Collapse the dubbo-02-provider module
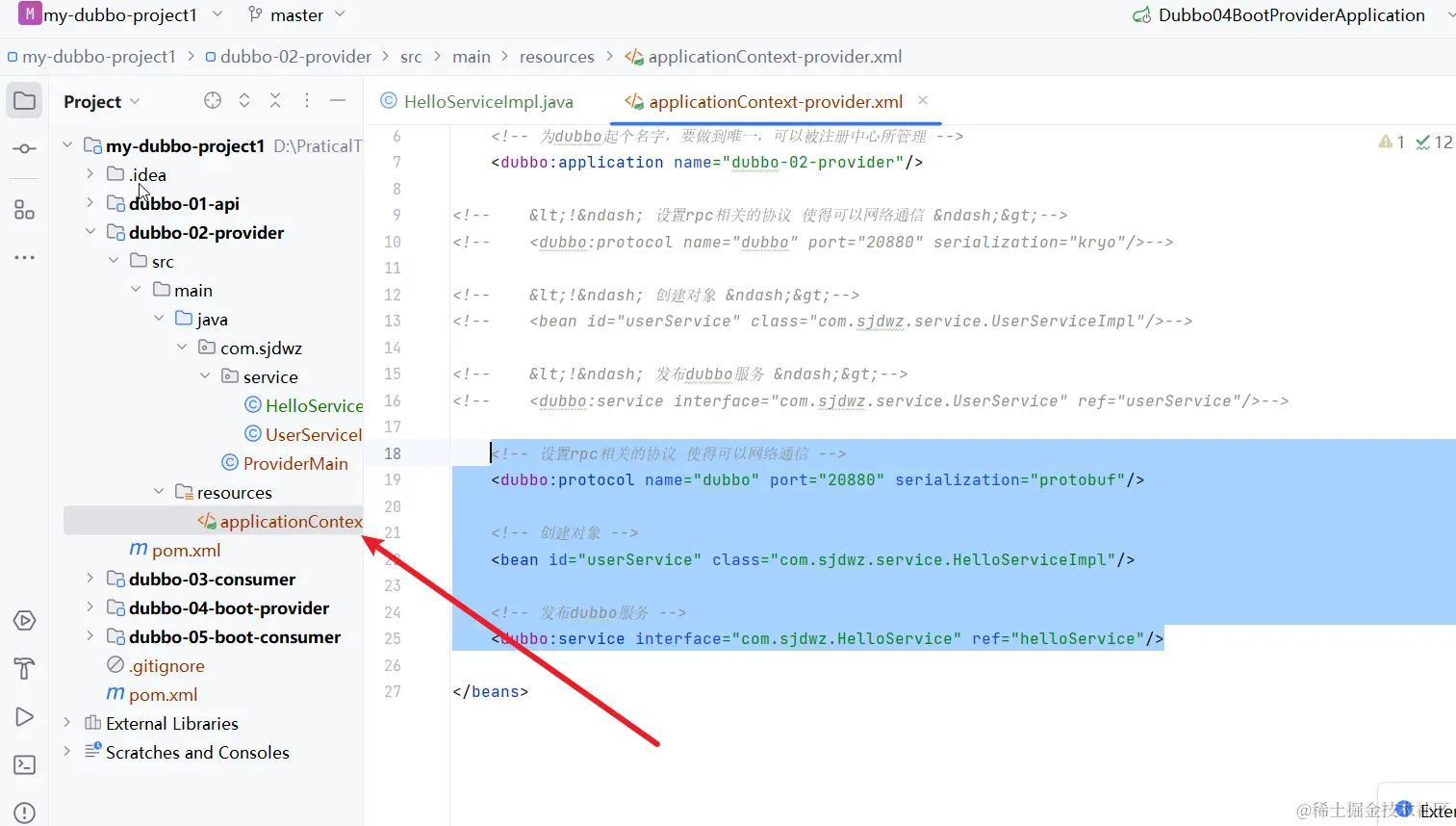The width and height of the screenshot is (1456, 826). 90,232
